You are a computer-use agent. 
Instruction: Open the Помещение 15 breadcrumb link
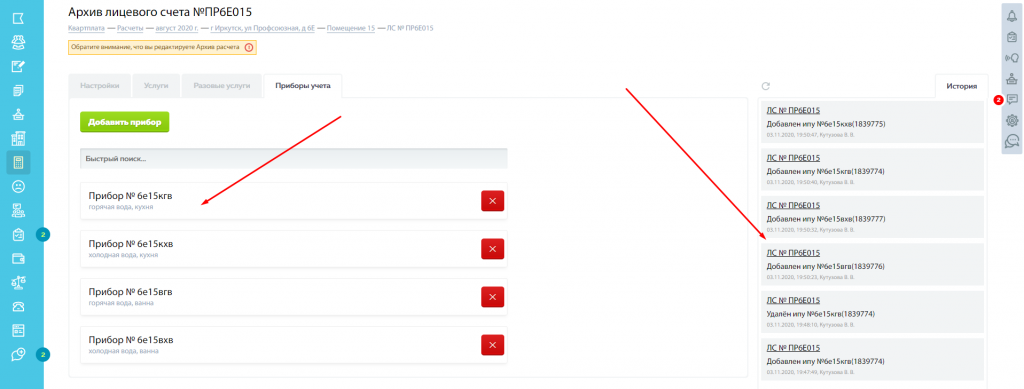(351, 28)
